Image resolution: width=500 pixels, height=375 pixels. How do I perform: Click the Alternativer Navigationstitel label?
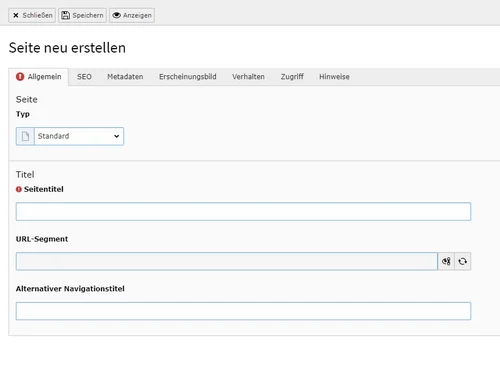(x=70, y=289)
